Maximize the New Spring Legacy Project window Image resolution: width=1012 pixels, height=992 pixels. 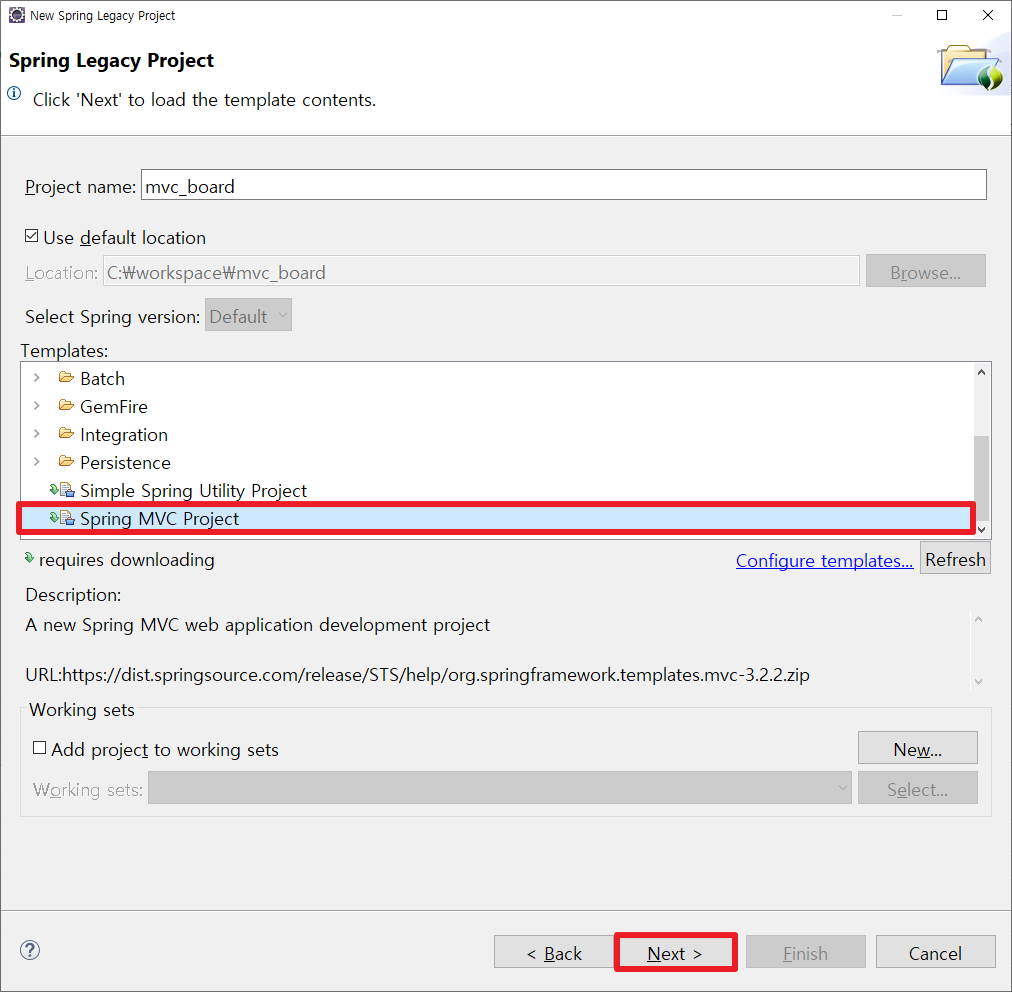click(942, 15)
